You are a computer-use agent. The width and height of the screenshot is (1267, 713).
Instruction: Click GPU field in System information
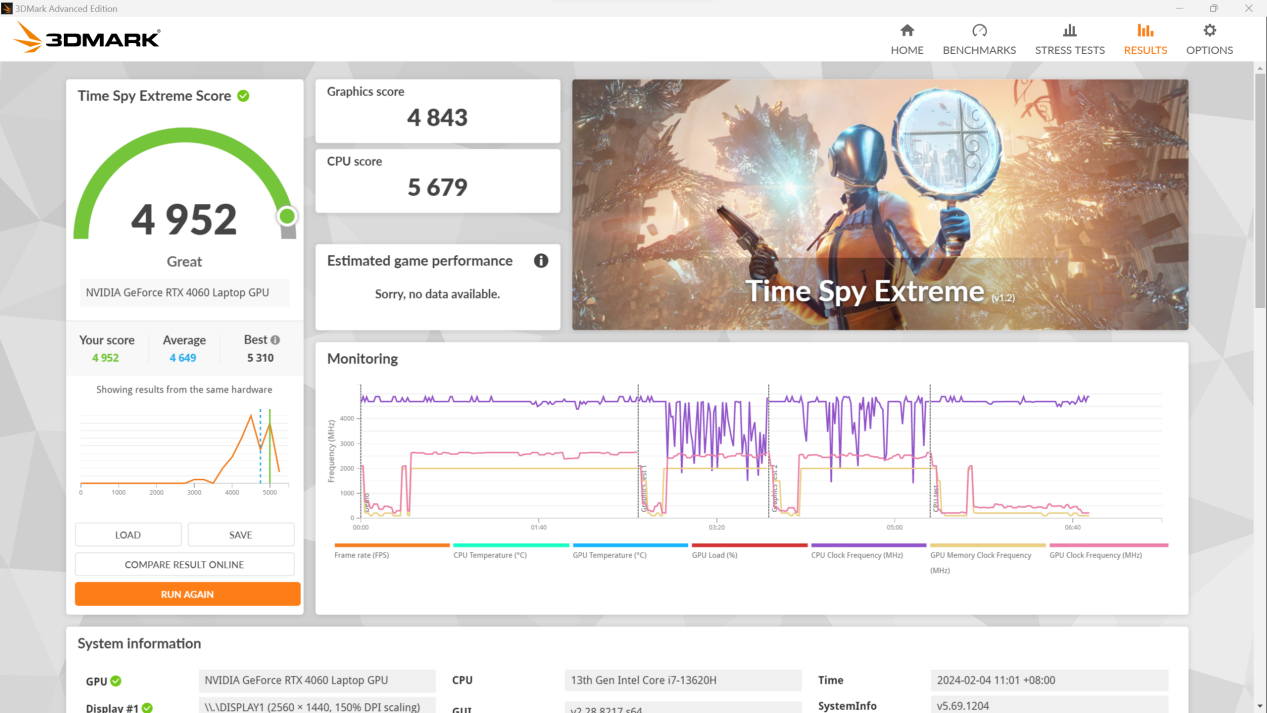coord(317,681)
